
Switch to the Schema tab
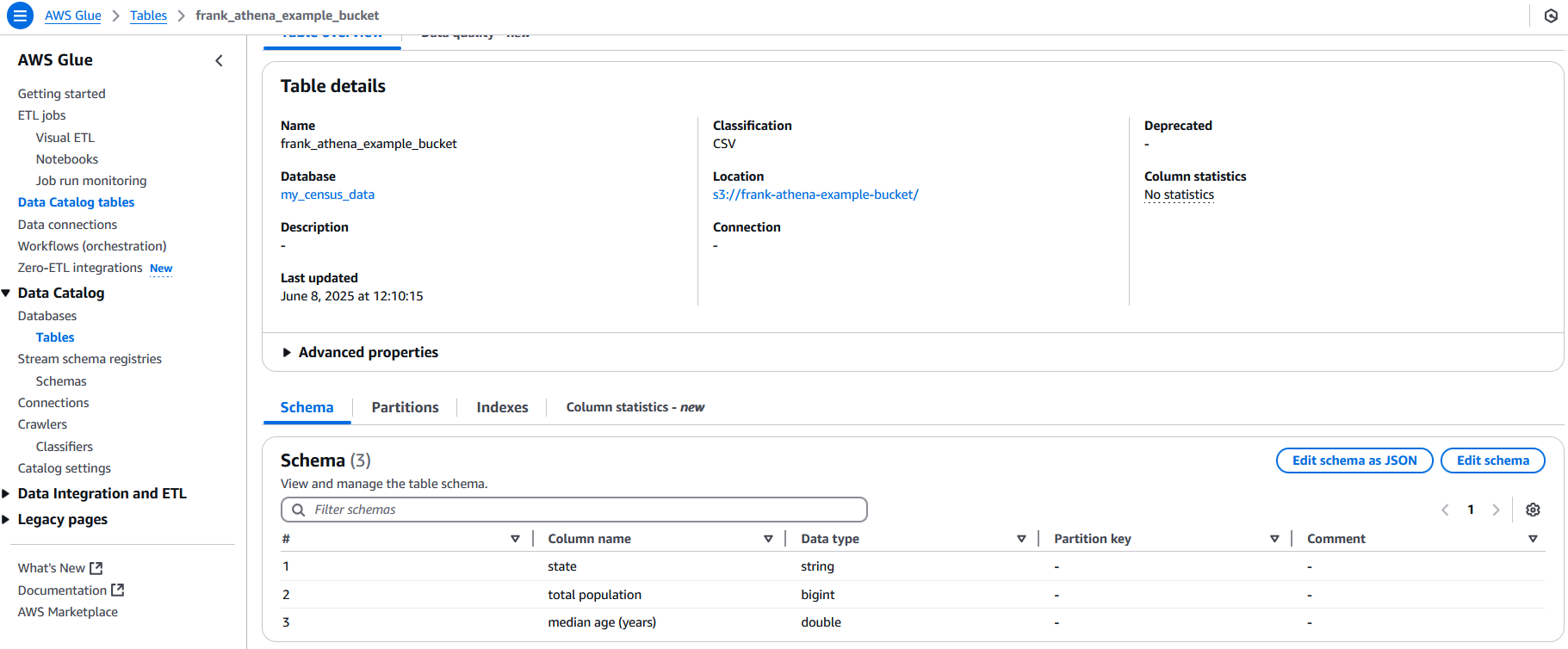point(307,407)
